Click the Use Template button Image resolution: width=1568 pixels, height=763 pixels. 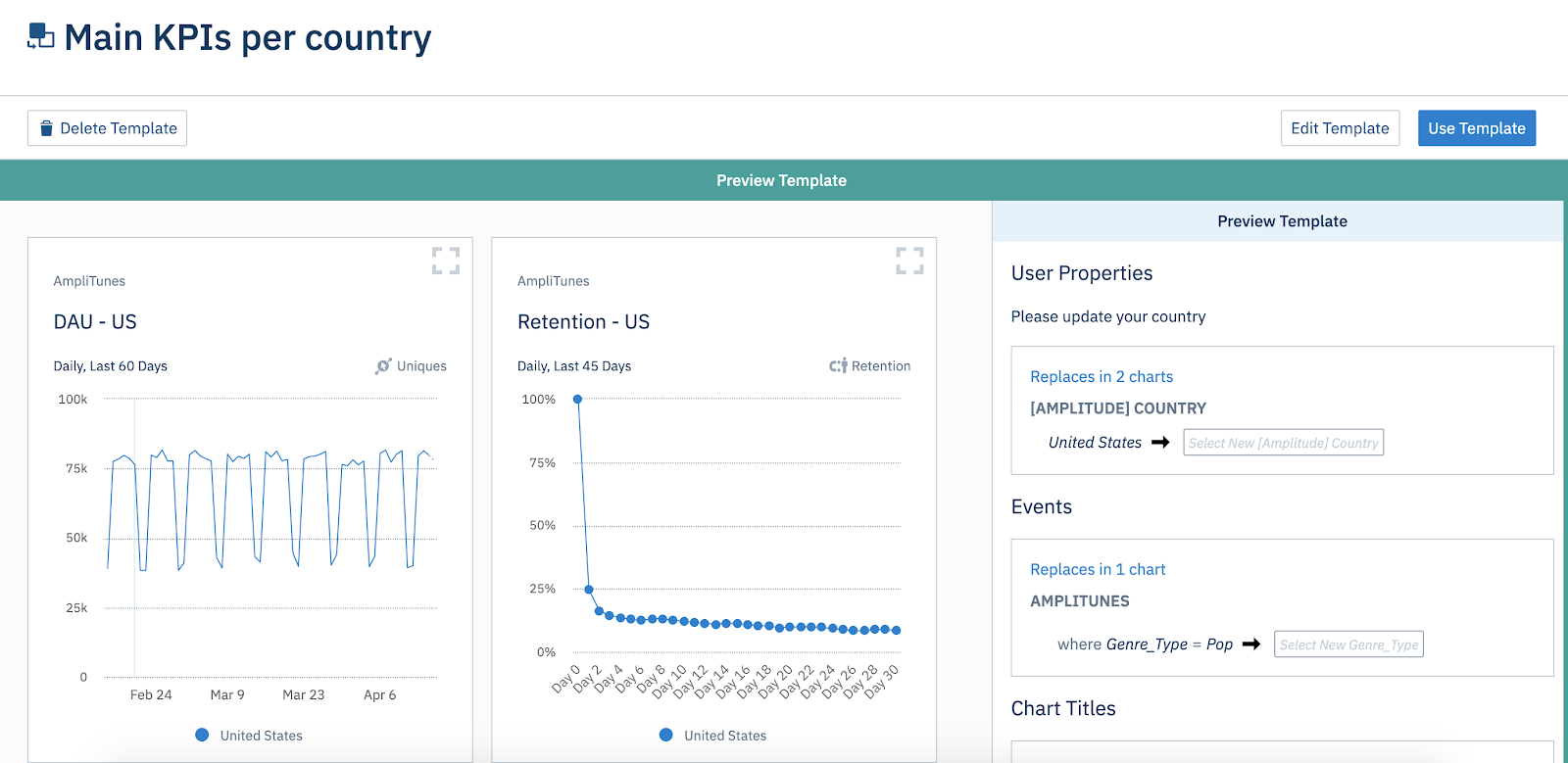(x=1477, y=128)
